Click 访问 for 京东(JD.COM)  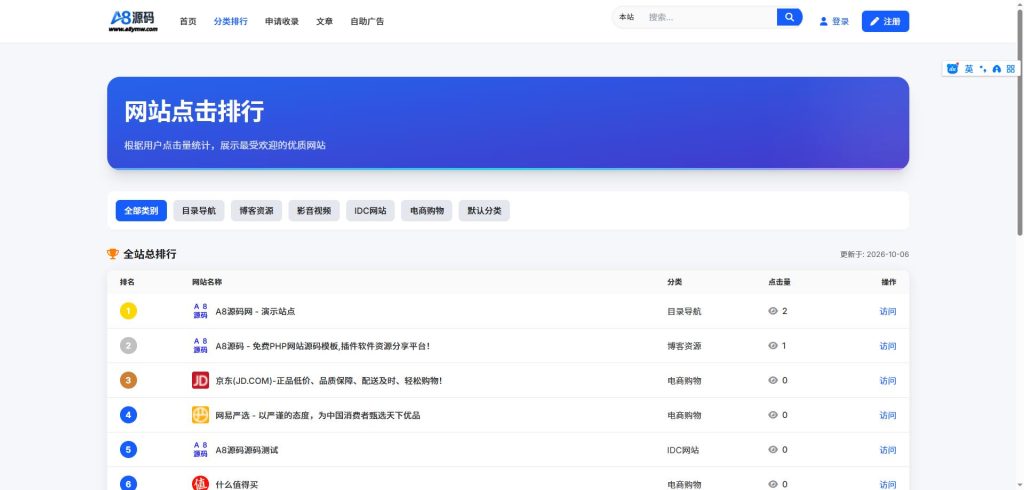[x=888, y=380]
